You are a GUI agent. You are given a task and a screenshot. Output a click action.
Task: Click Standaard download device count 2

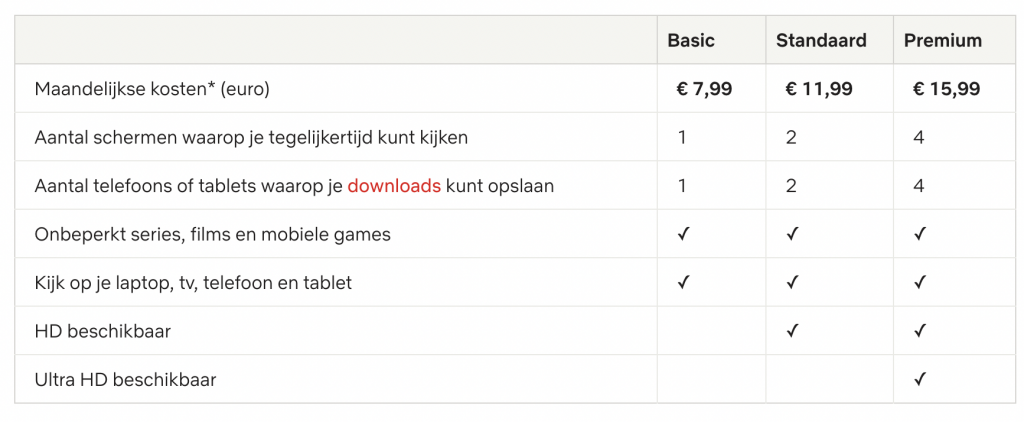click(x=792, y=186)
